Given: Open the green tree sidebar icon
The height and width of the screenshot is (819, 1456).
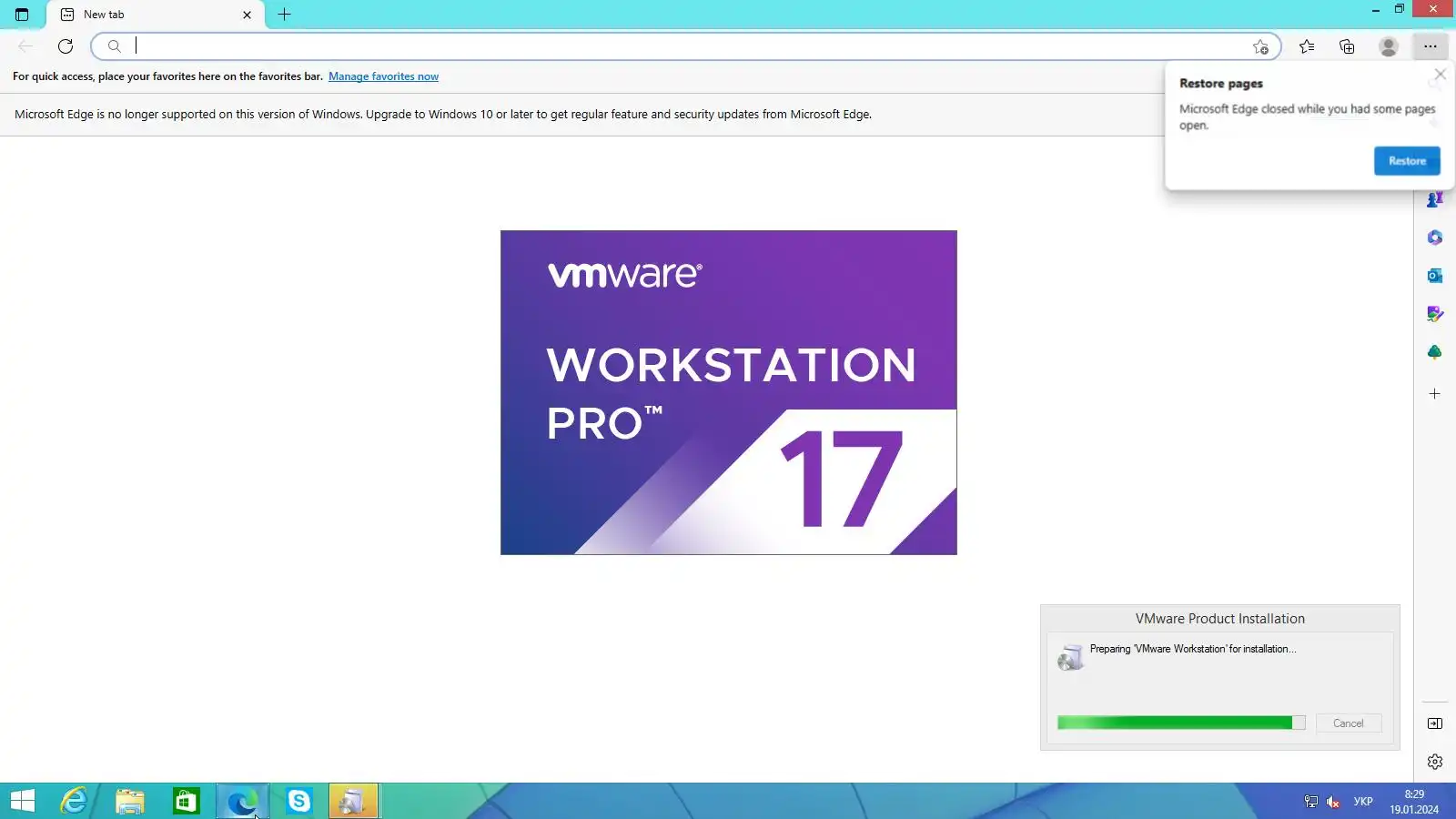Looking at the screenshot, I should (1435, 352).
